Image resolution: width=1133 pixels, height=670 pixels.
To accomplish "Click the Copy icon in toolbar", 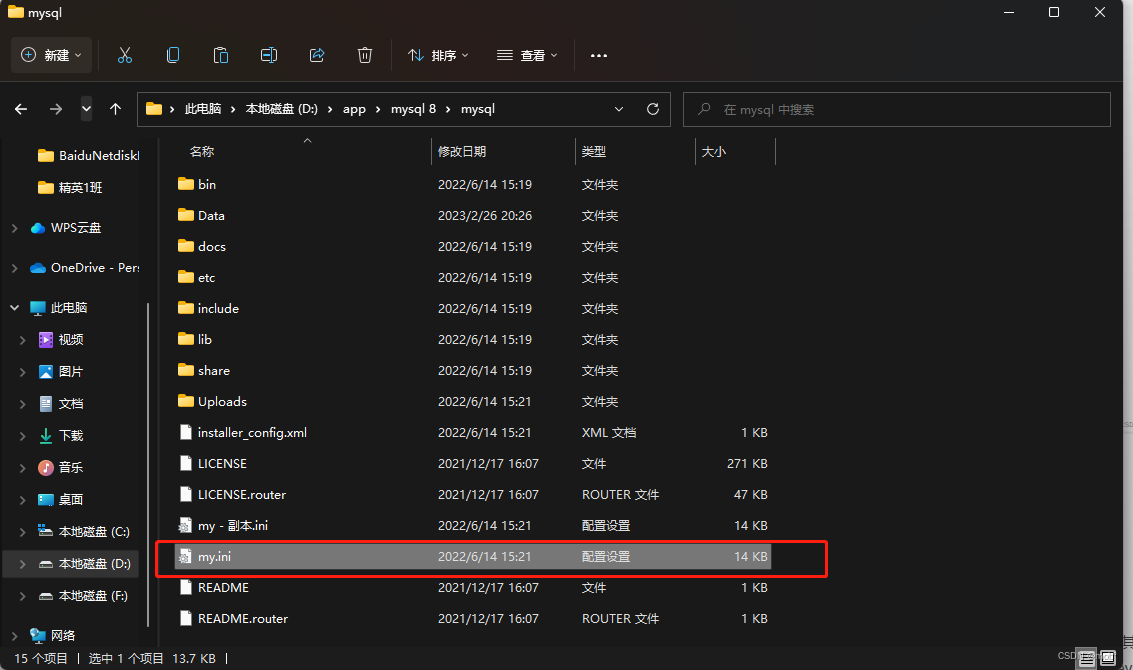I will (x=173, y=55).
